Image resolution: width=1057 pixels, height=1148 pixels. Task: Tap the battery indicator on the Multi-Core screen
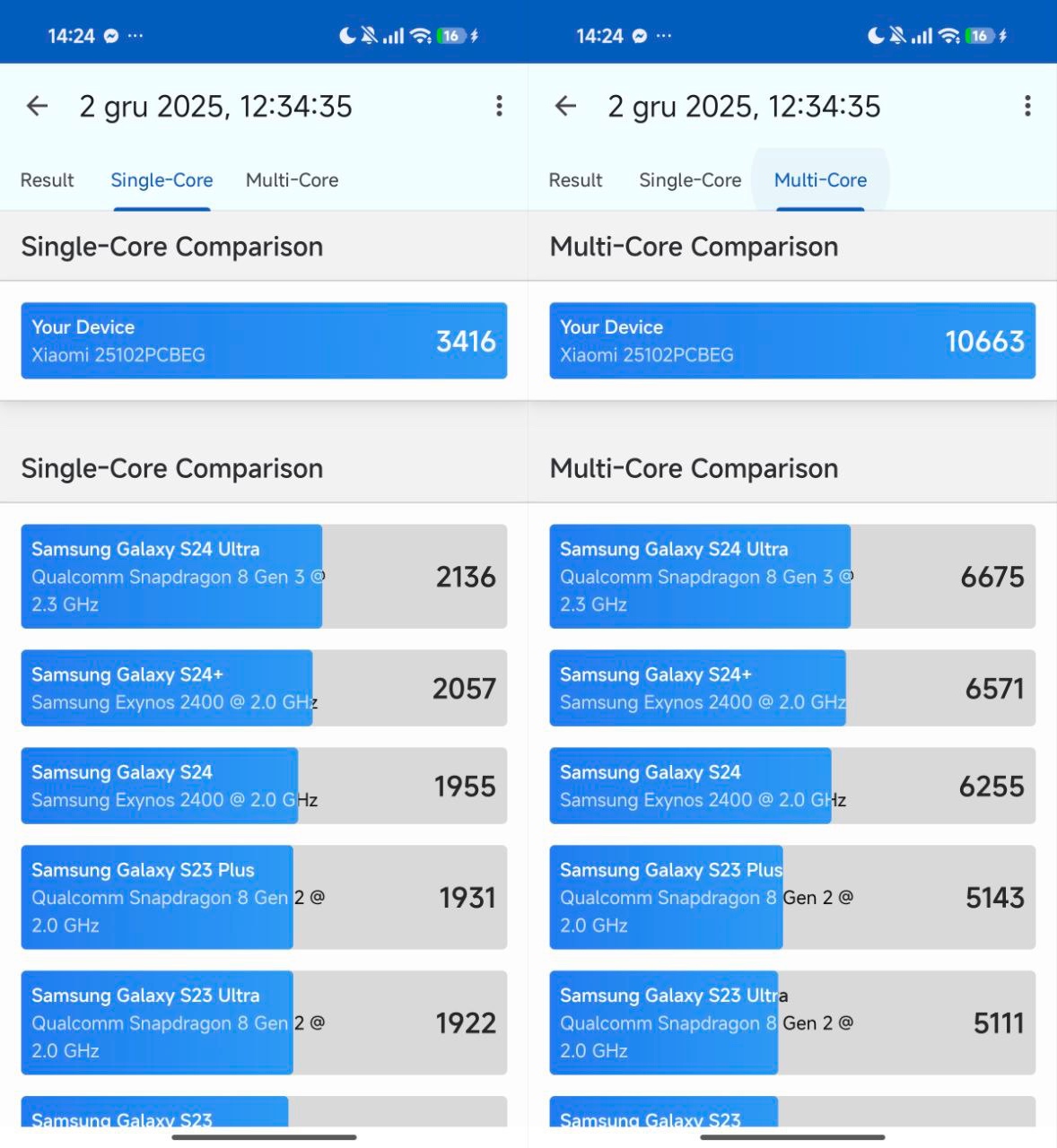tap(980, 36)
